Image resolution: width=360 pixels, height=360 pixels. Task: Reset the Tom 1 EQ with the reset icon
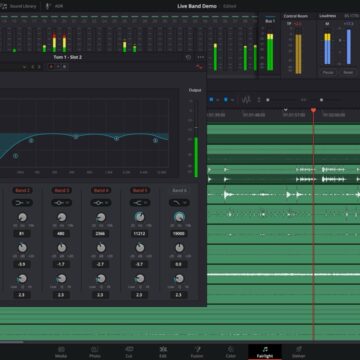188,57
